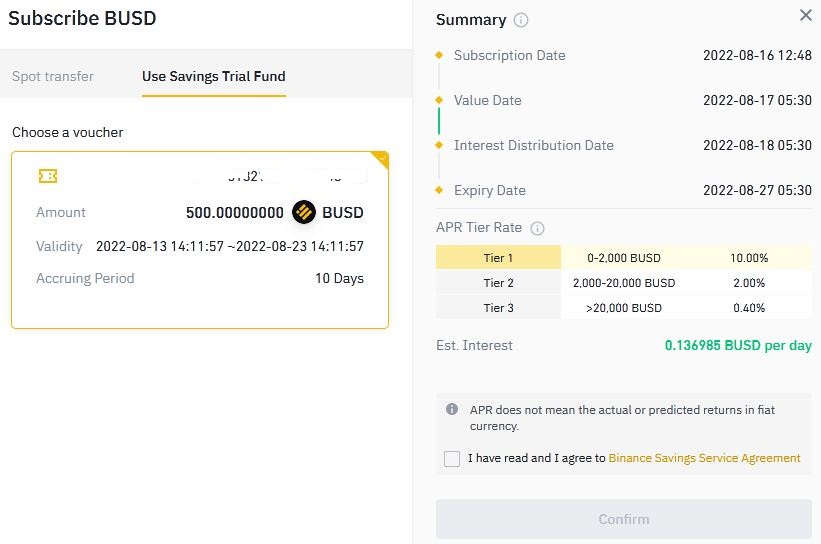Click the Subscription Date timeline marker
821x544 pixels.
tap(439, 55)
